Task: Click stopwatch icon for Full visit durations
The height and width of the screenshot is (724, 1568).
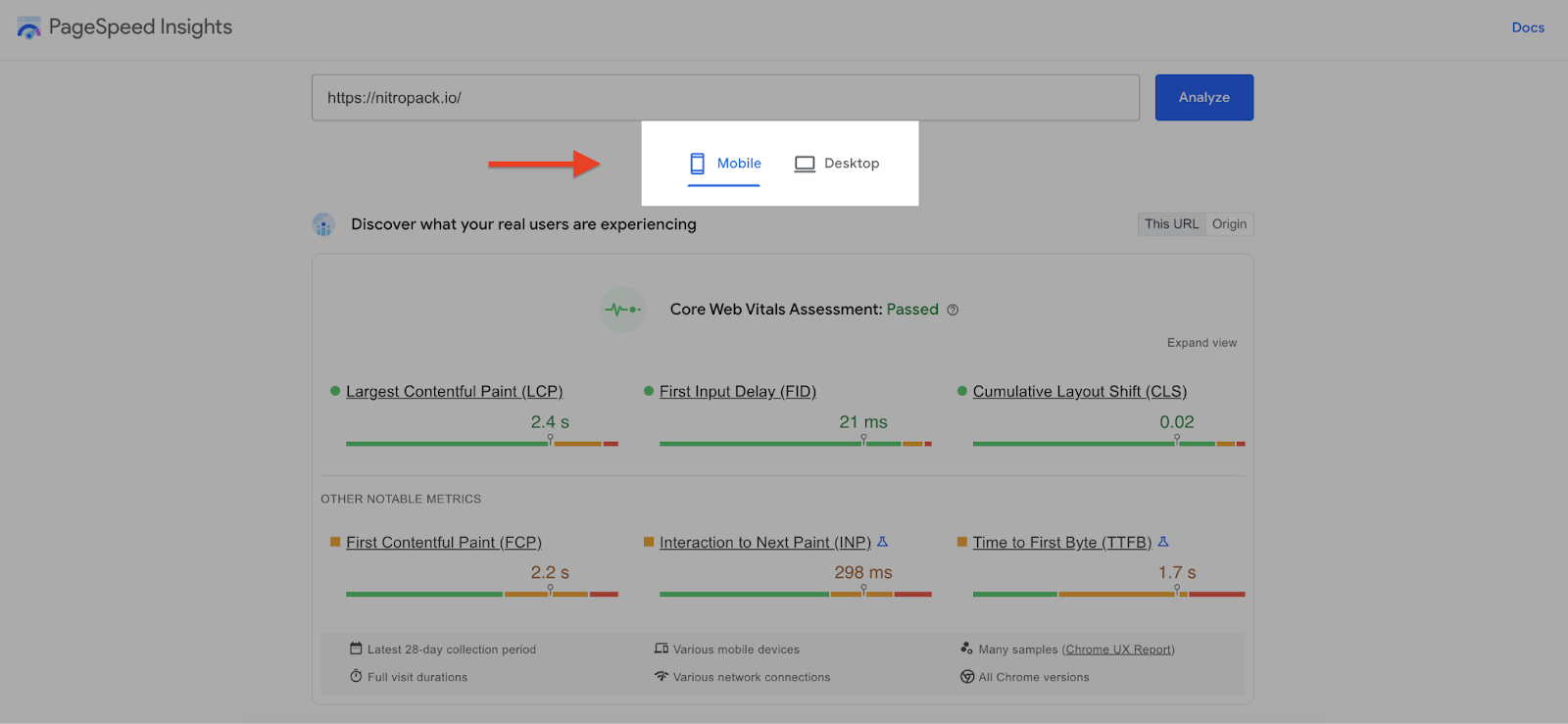Action: [x=356, y=676]
